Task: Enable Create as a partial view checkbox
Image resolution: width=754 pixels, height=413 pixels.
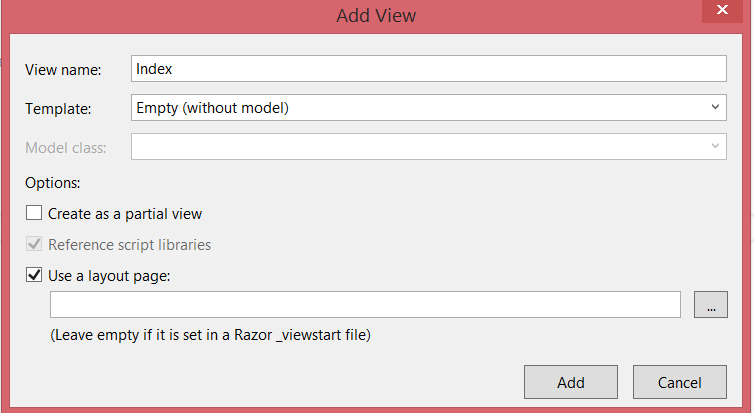Action: coord(34,213)
